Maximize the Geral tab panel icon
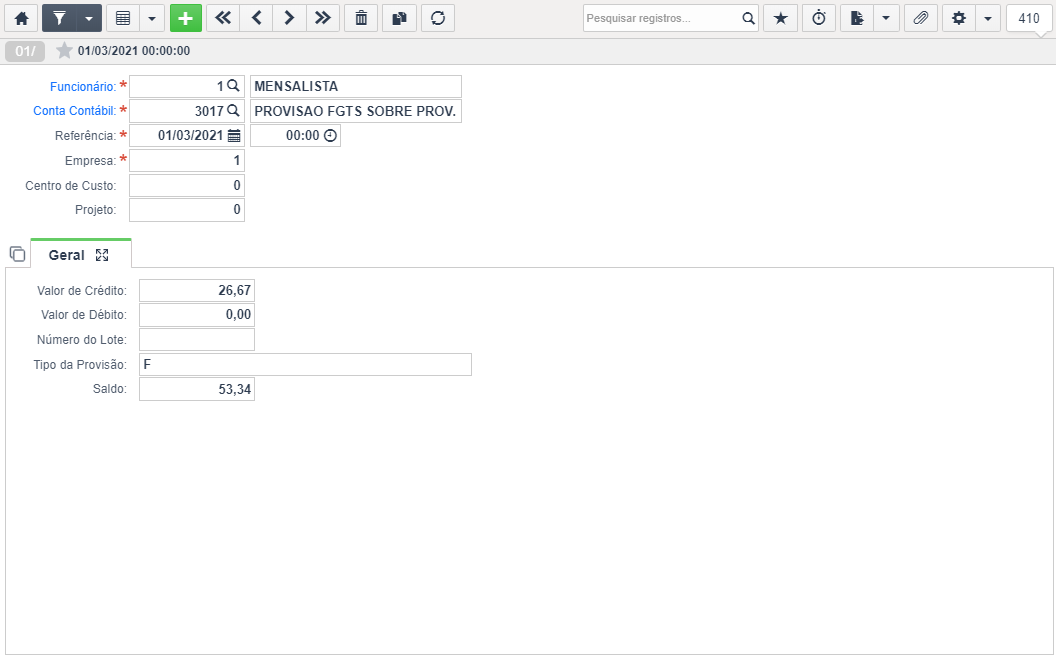The height and width of the screenshot is (657, 1056). coord(102,254)
